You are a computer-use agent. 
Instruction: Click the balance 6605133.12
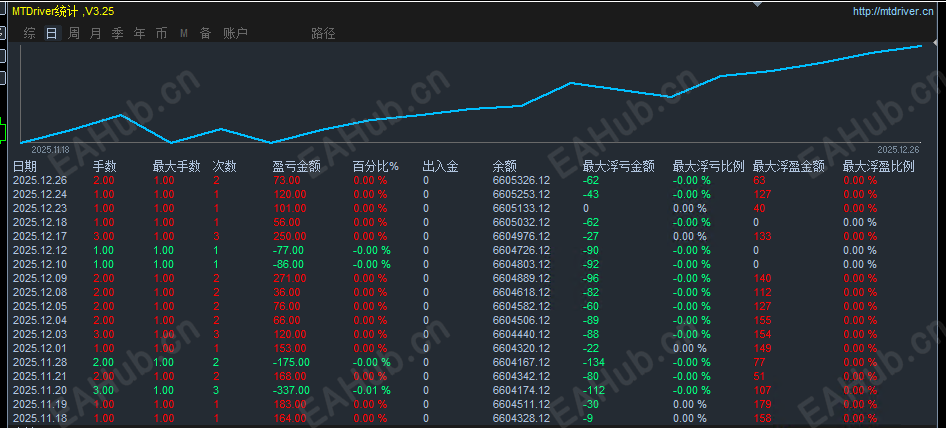click(521, 208)
